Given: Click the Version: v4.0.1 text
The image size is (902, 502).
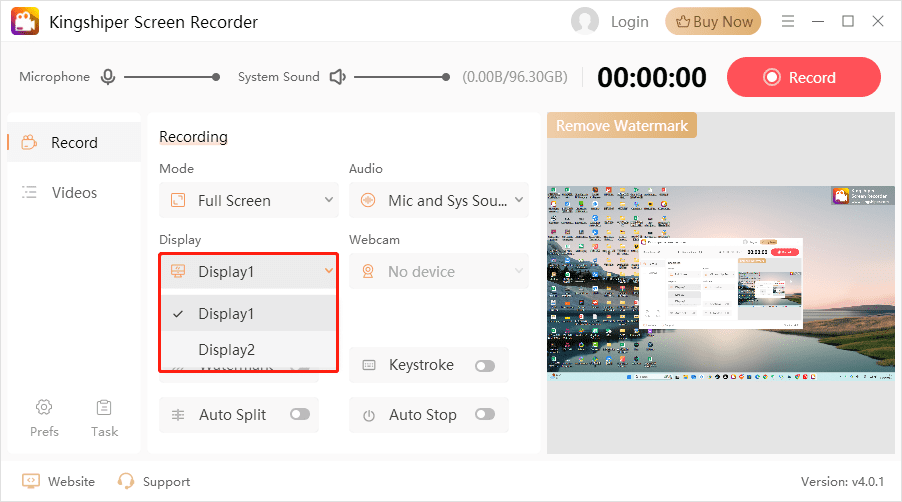Looking at the screenshot, I should [842, 481].
